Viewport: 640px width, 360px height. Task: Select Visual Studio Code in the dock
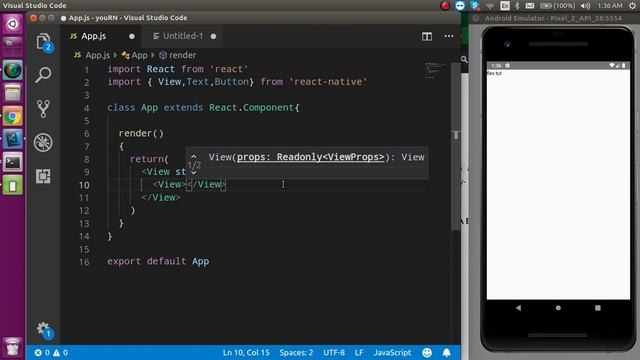click(13, 139)
